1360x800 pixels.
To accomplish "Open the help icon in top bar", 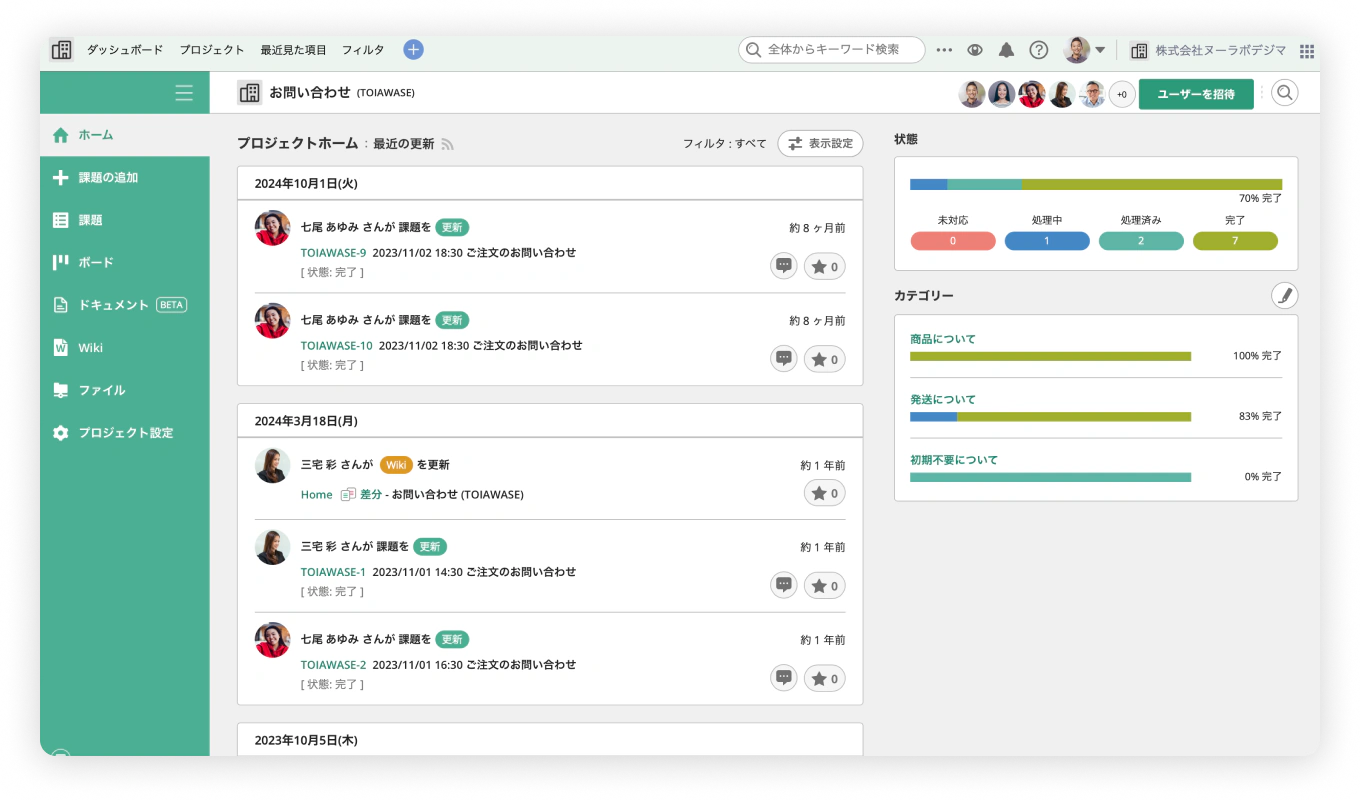I will [x=1038, y=49].
